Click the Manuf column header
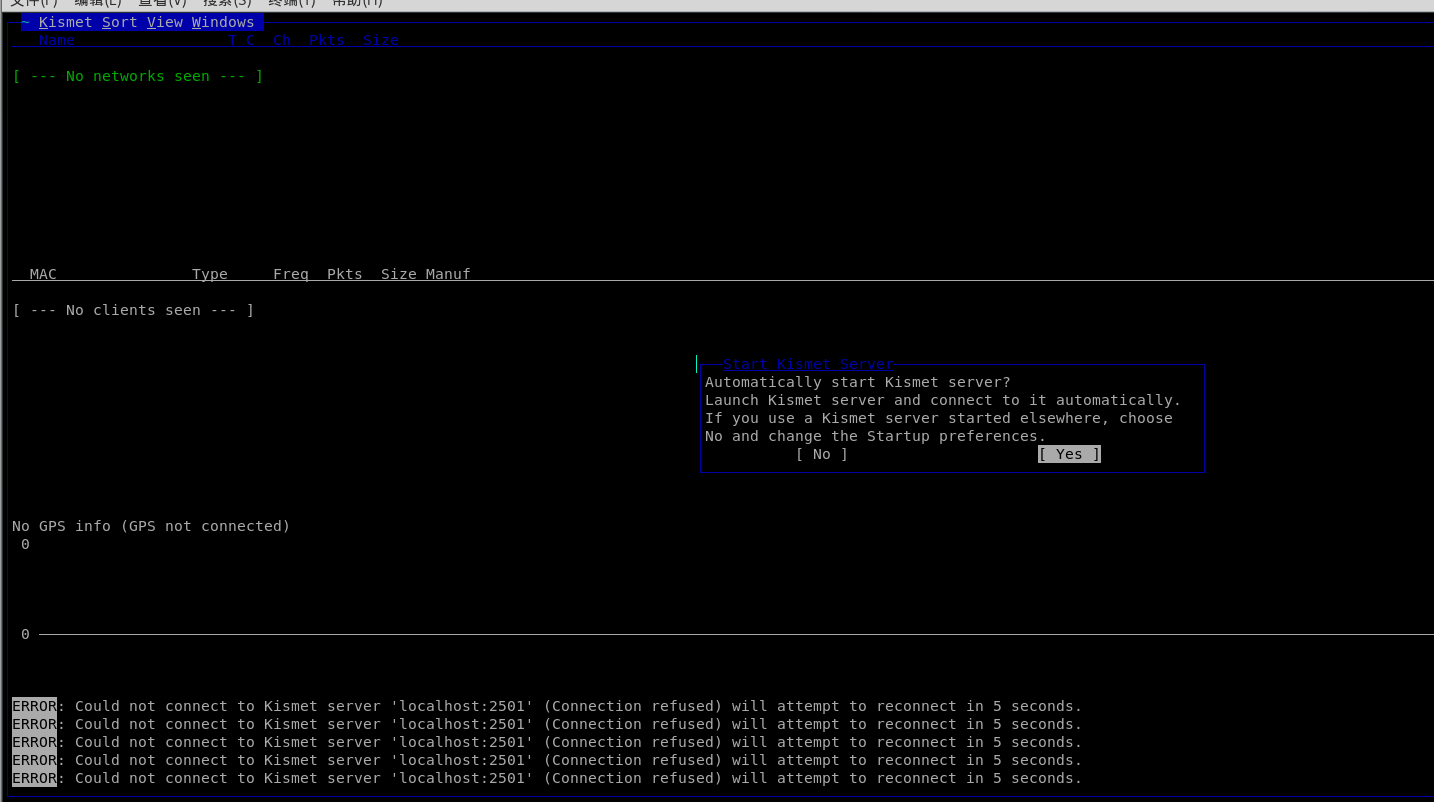 tap(448, 274)
